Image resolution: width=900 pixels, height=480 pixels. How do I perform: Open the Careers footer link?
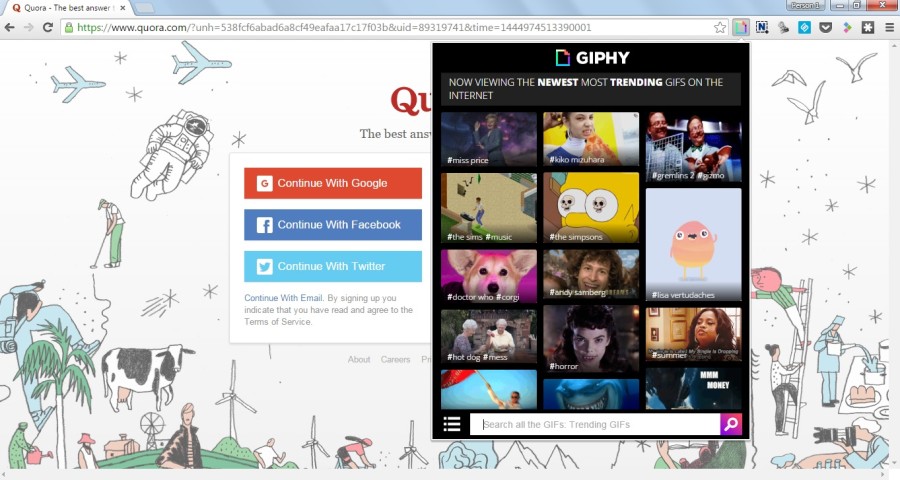395,359
